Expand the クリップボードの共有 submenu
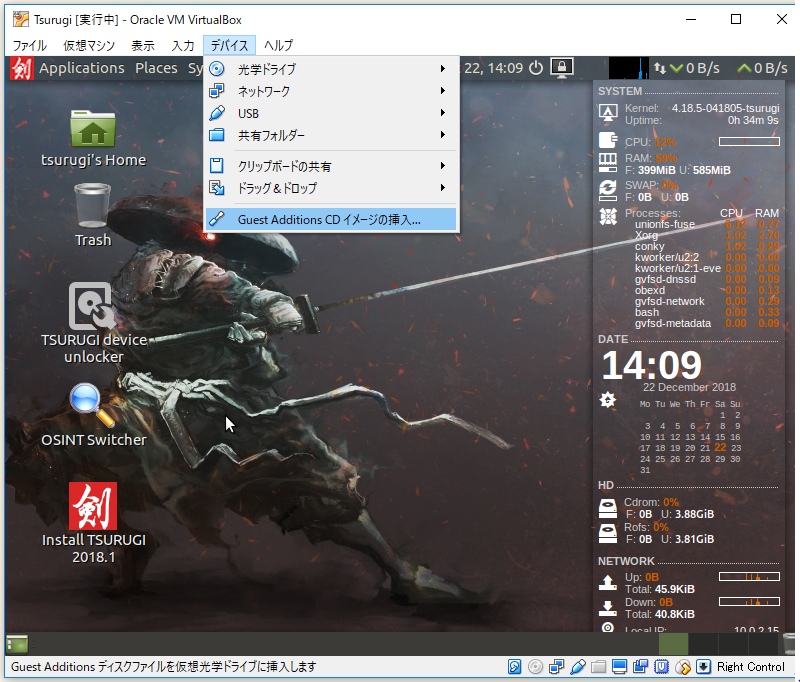The width and height of the screenshot is (800, 682). tap(332, 166)
